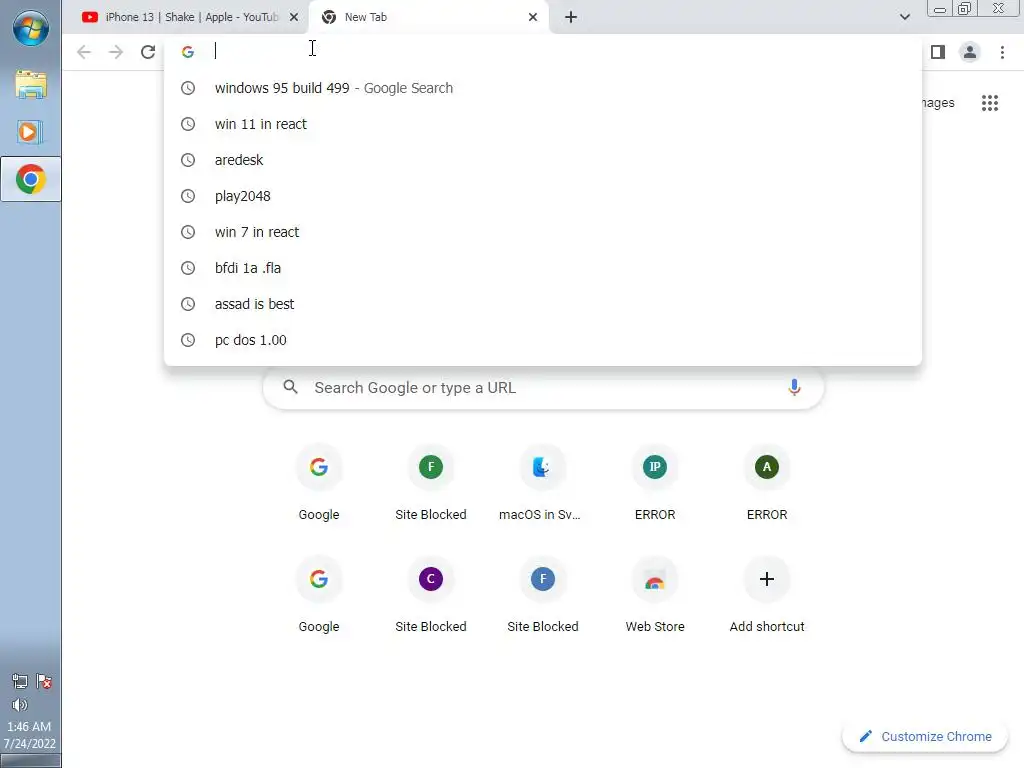Image resolution: width=1024 pixels, height=768 pixels.
Task: Open the Google apps grid
Action: pos(990,103)
